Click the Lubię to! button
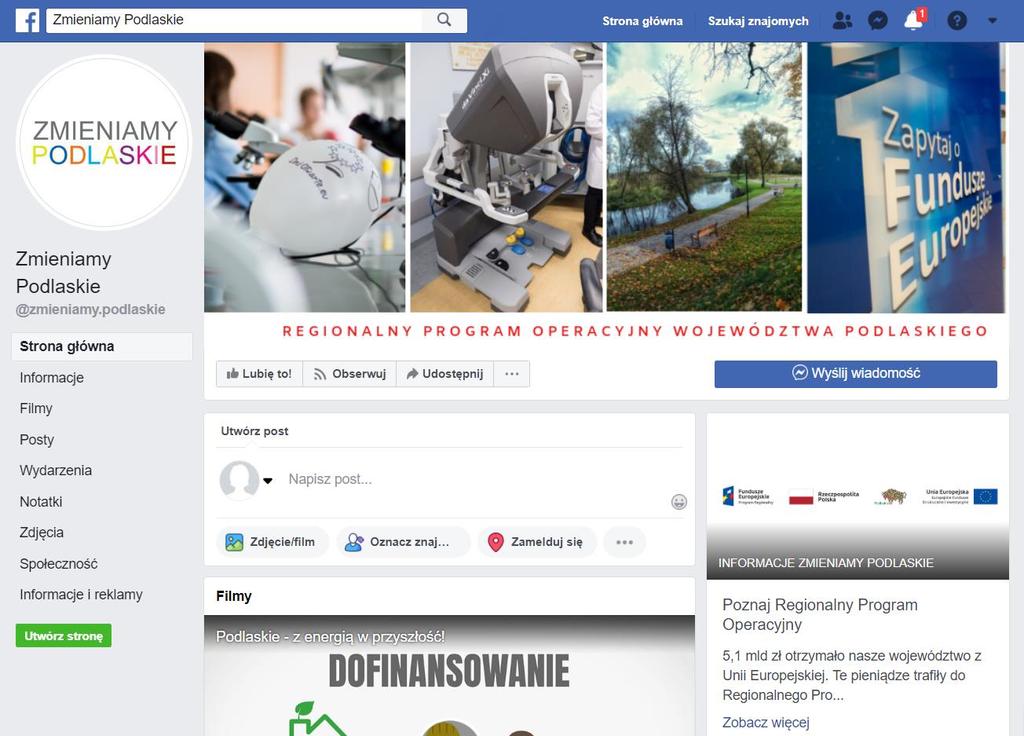The image size is (1024, 736). coord(259,374)
